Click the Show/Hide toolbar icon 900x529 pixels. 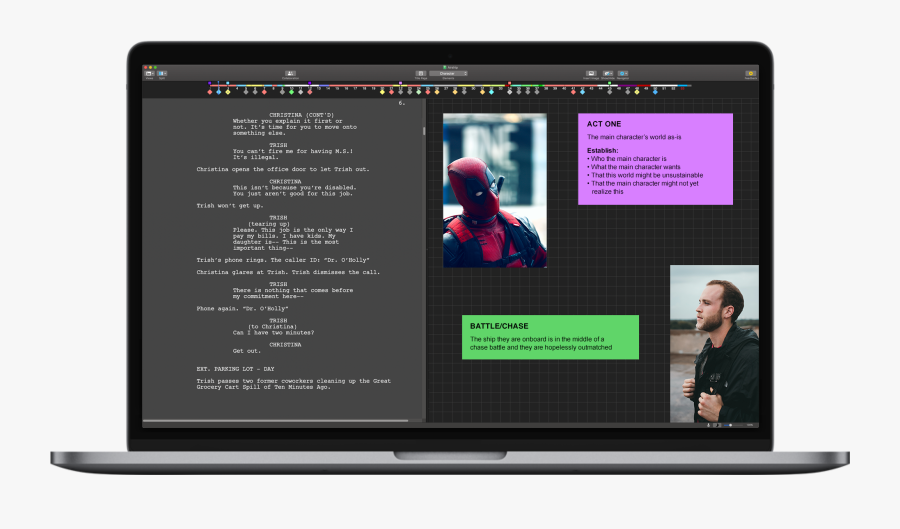point(608,74)
